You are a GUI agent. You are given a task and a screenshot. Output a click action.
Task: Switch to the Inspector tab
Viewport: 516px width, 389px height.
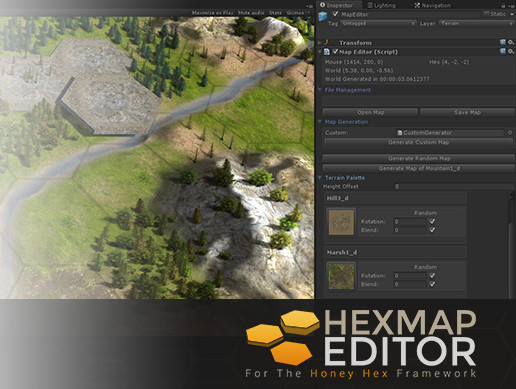coord(339,5)
